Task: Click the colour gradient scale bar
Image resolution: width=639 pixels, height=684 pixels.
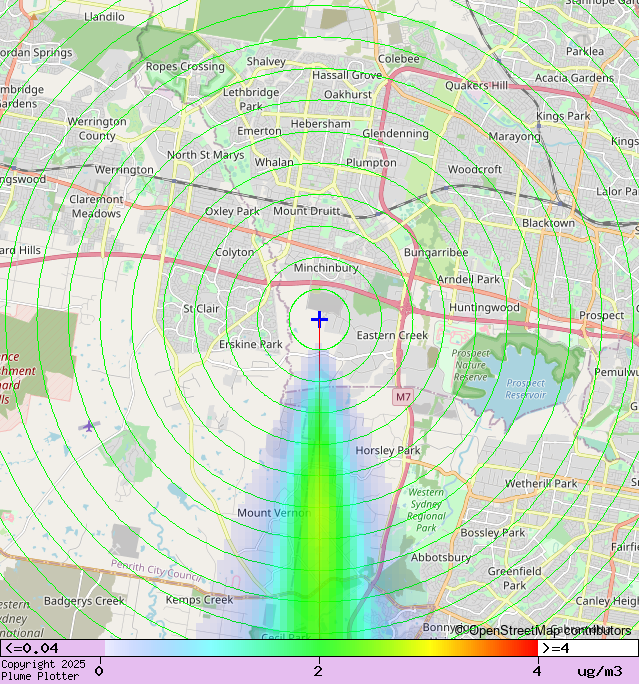Action: pos(321,648)
